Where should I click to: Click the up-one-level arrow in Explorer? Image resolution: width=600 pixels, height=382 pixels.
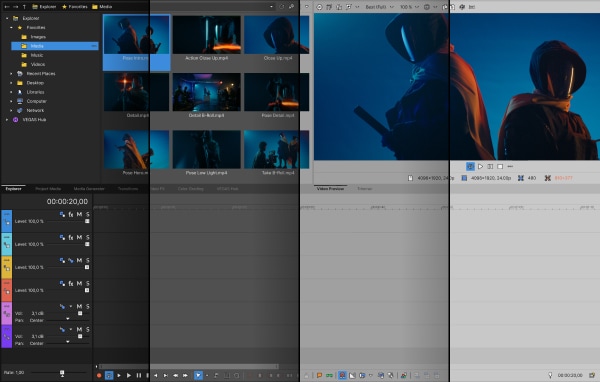pyautogui.click(x=24, y=7)
